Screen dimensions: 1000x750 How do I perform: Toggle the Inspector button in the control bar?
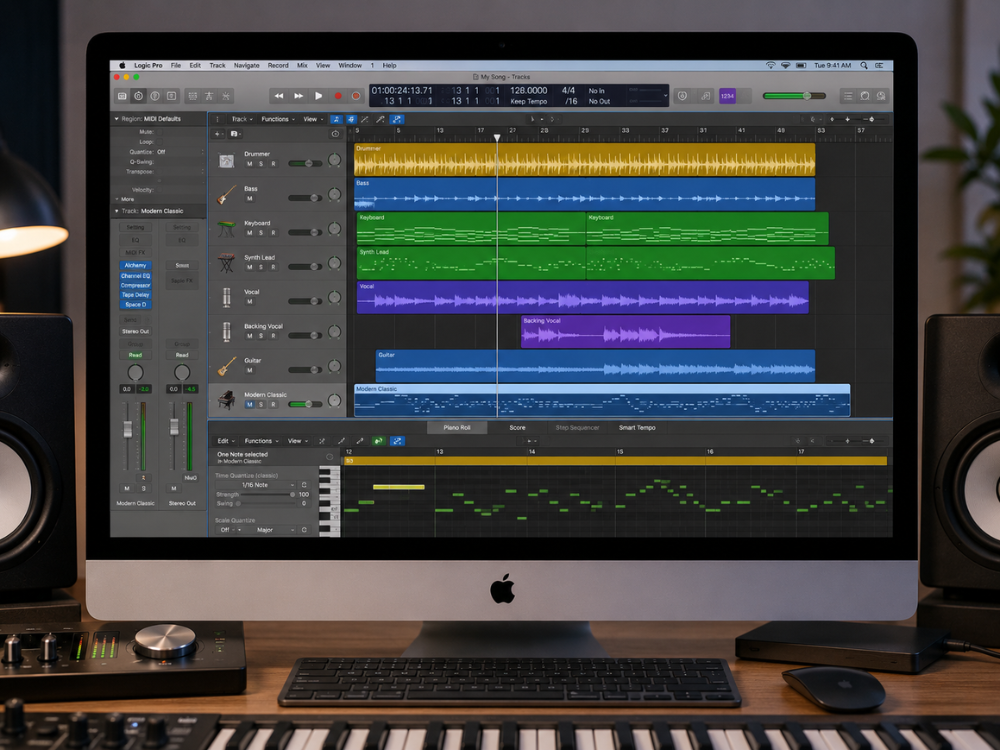click(138, 96)
